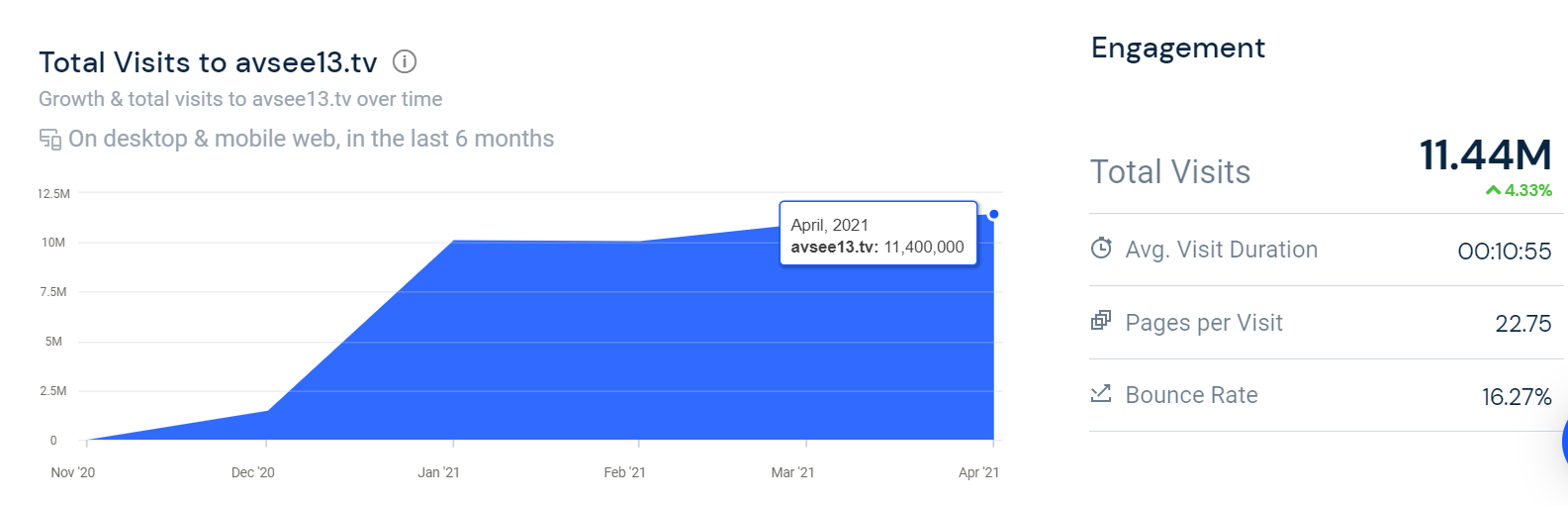The height and width of the screenshot is (506, 1568).
Task: Click the Jan '21 axis label
Action: pos(438,472)
